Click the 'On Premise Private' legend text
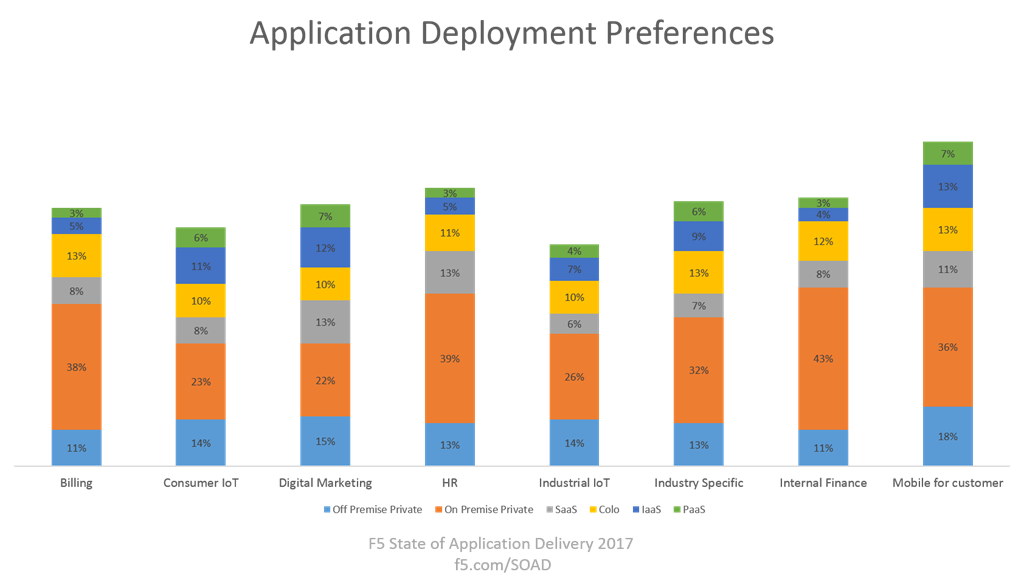1024x586 pixels. coord(489,510)
